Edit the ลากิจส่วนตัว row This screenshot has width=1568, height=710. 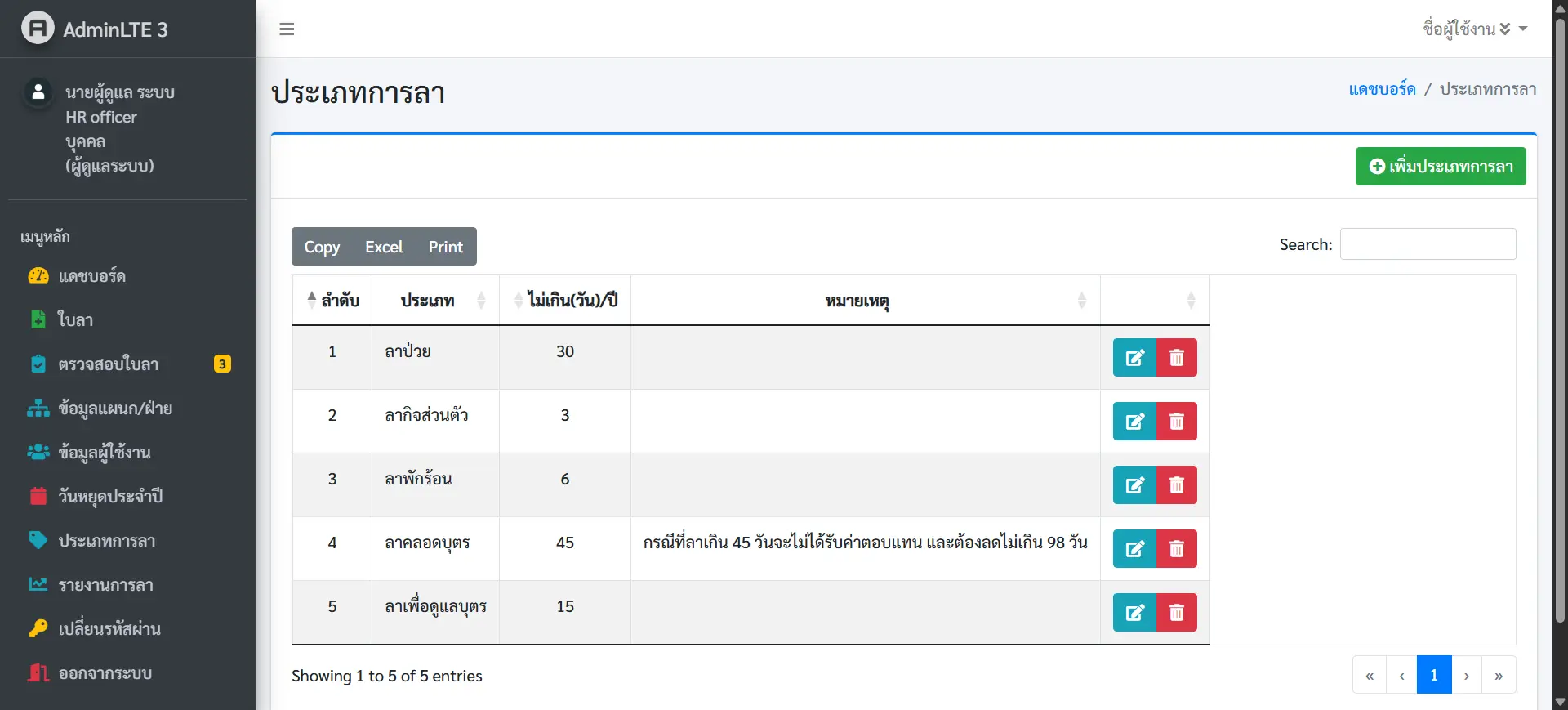pyautogui.click(x=1134, y=421)
